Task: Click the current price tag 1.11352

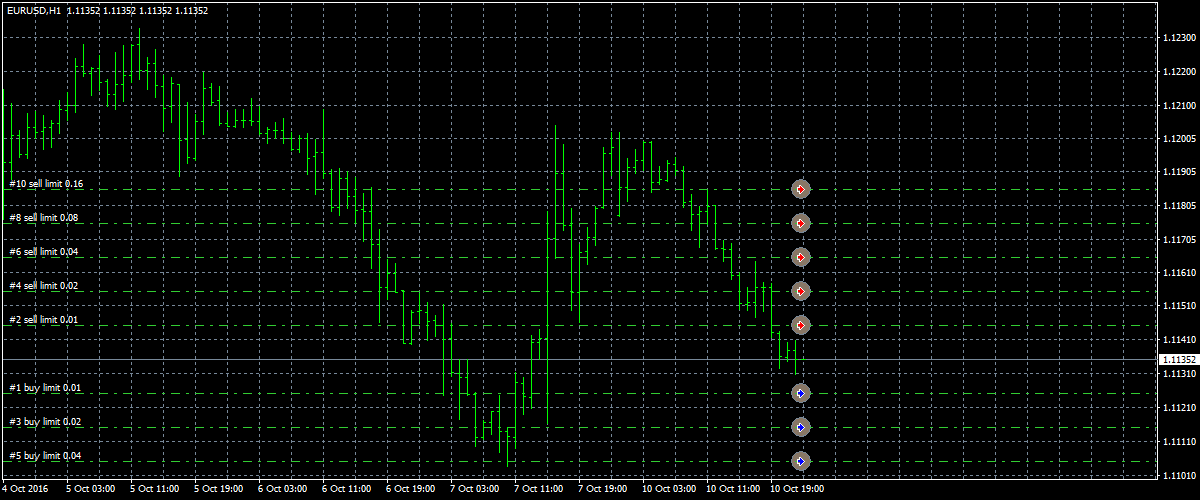Action: pyautogui.click(x=1177, y=359)
